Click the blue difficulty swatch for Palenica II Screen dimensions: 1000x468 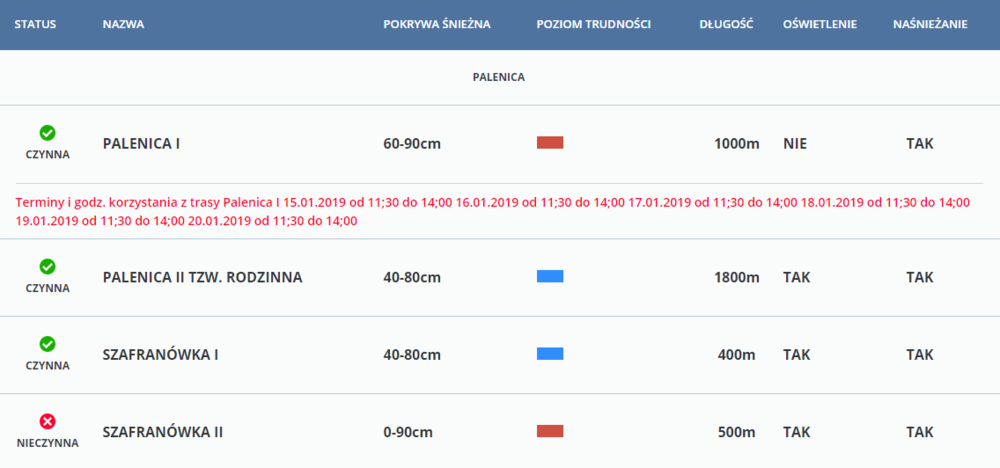pyautogui.click(x=550, y=277)
